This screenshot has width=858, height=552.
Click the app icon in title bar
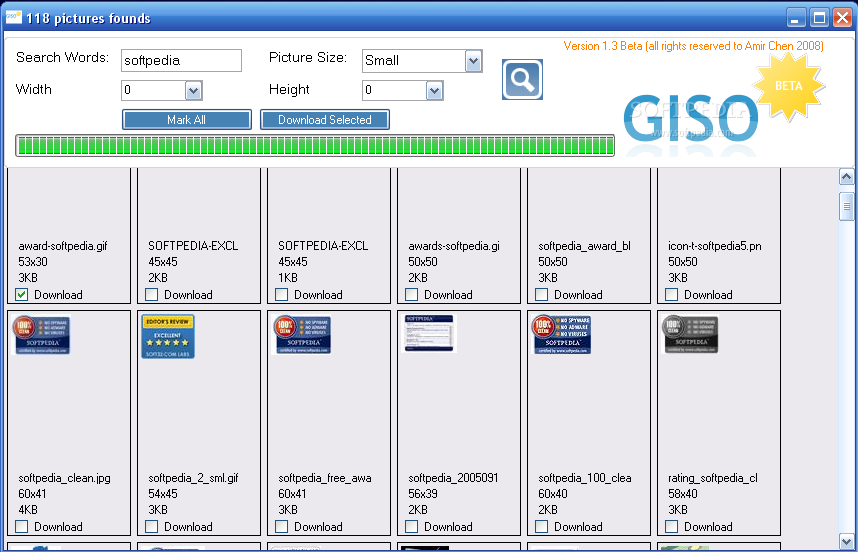(x=13, y=18)
